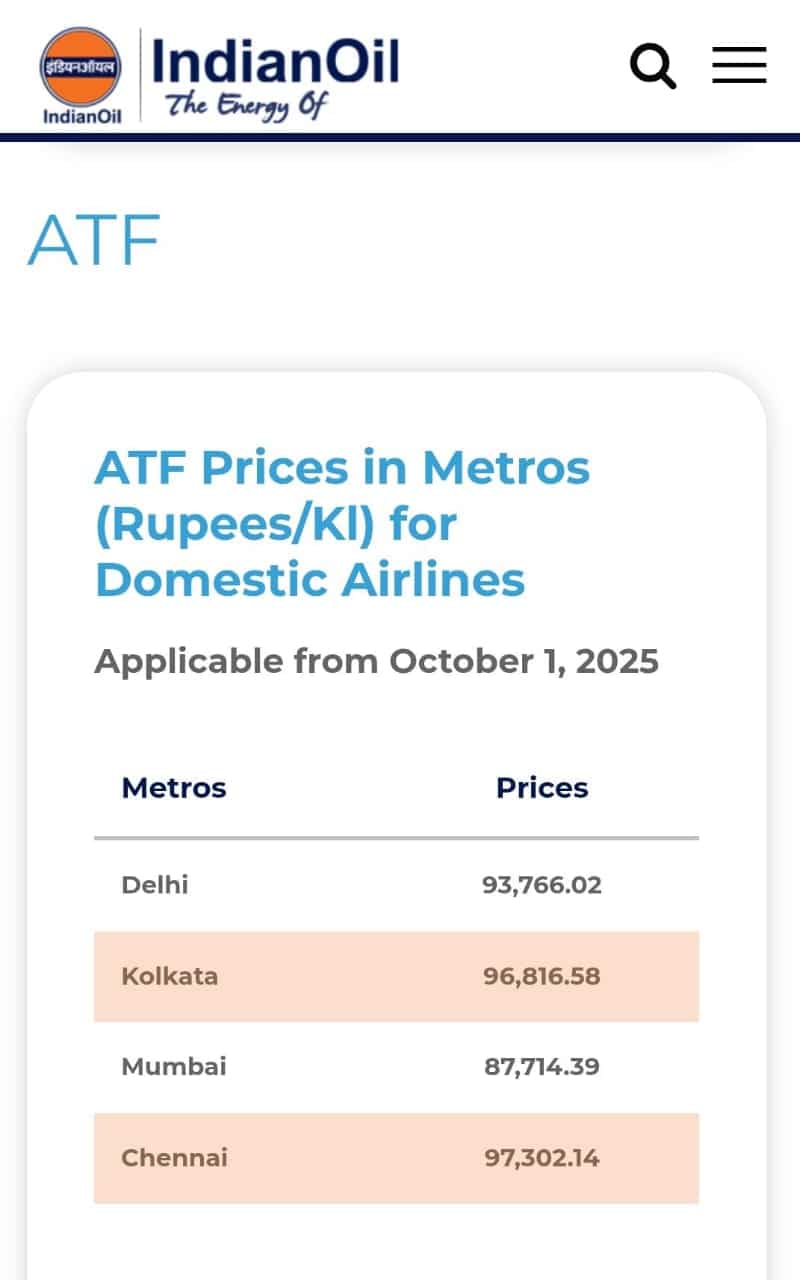This screenshot has height=1280, width=800.
Task: Click the Applicable from October 1, 2025 text
Action: click(376, 661)
